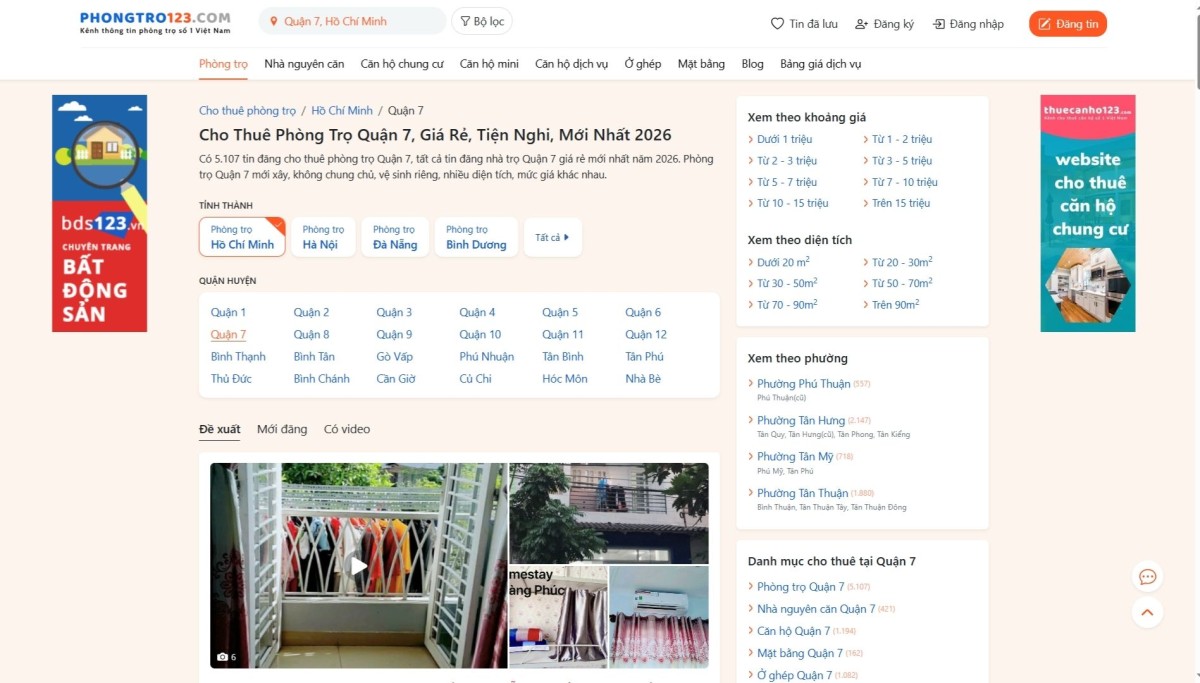
Task: Click the thuecanho123 banner ad
Action: click(x=1088, y=213)
